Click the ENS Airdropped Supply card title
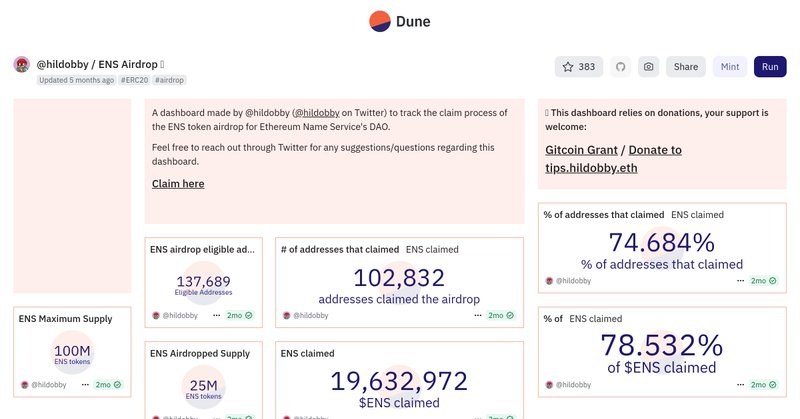The height and width of the screenshot is (419, 800). pyautogui.click(x=200, y=354)
